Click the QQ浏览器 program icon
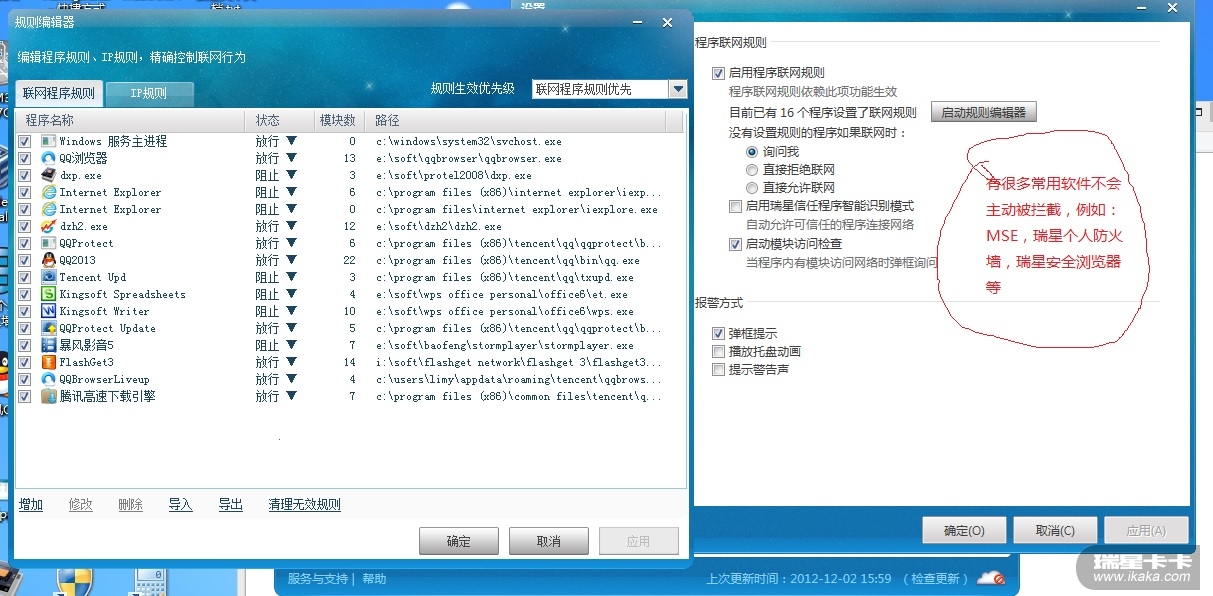Screen dimensions: 1213x596 point(49,158)
